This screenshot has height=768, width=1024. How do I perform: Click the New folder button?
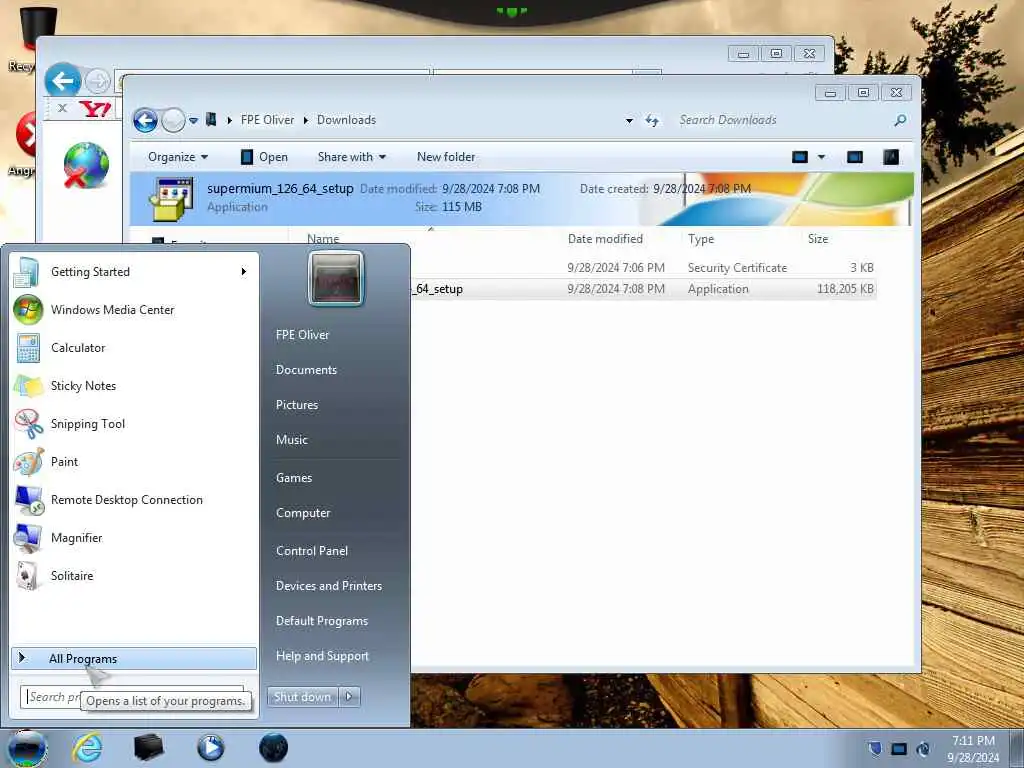tap(446, 157)
